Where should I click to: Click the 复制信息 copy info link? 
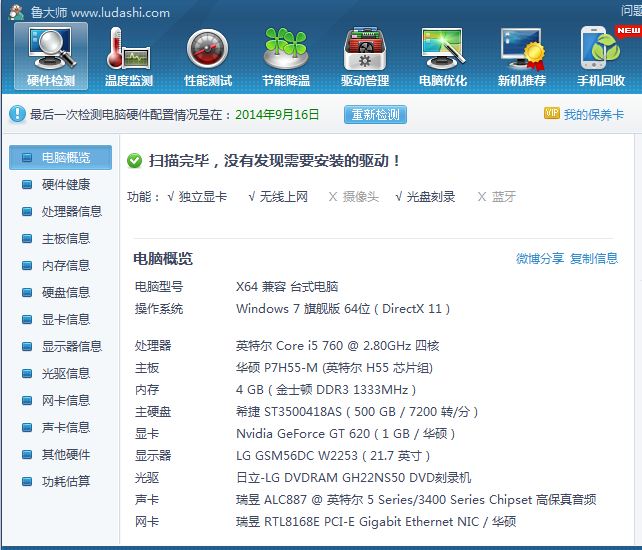(x=594, y=259)
